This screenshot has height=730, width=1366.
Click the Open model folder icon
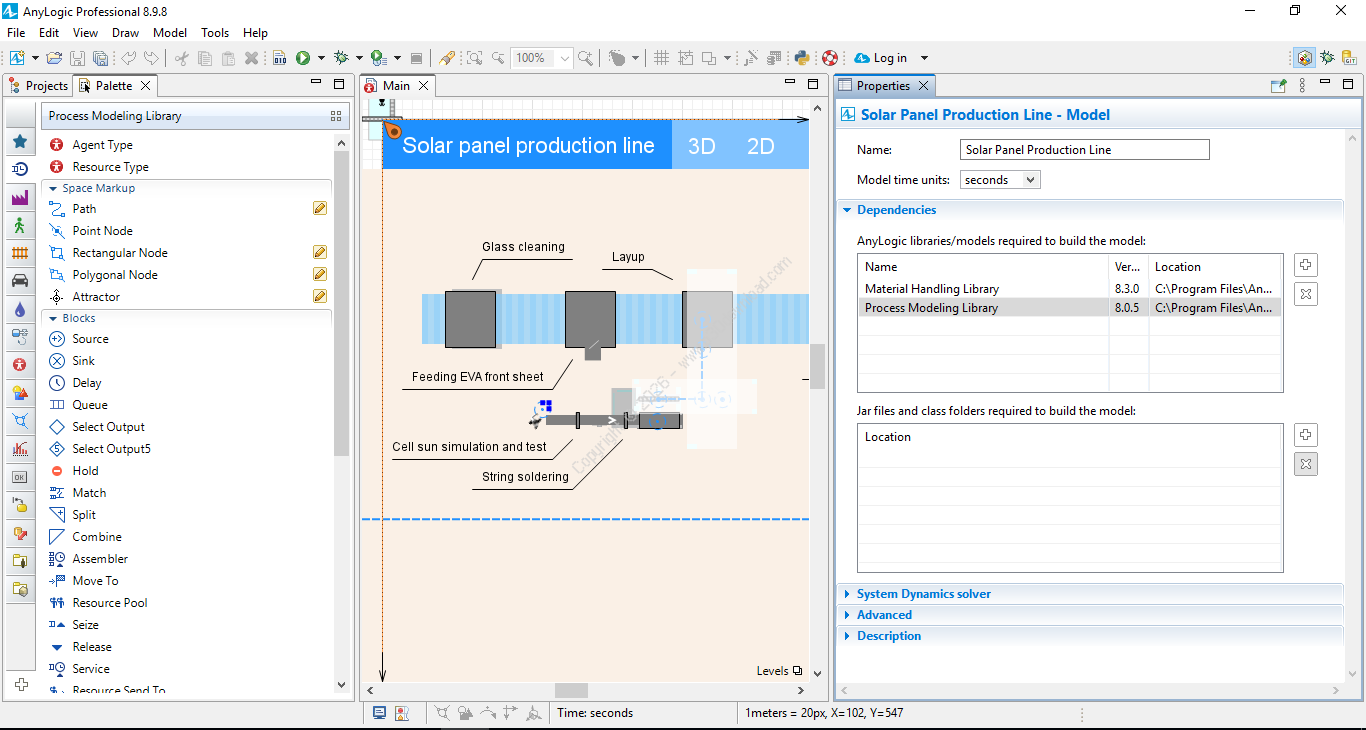54,58
